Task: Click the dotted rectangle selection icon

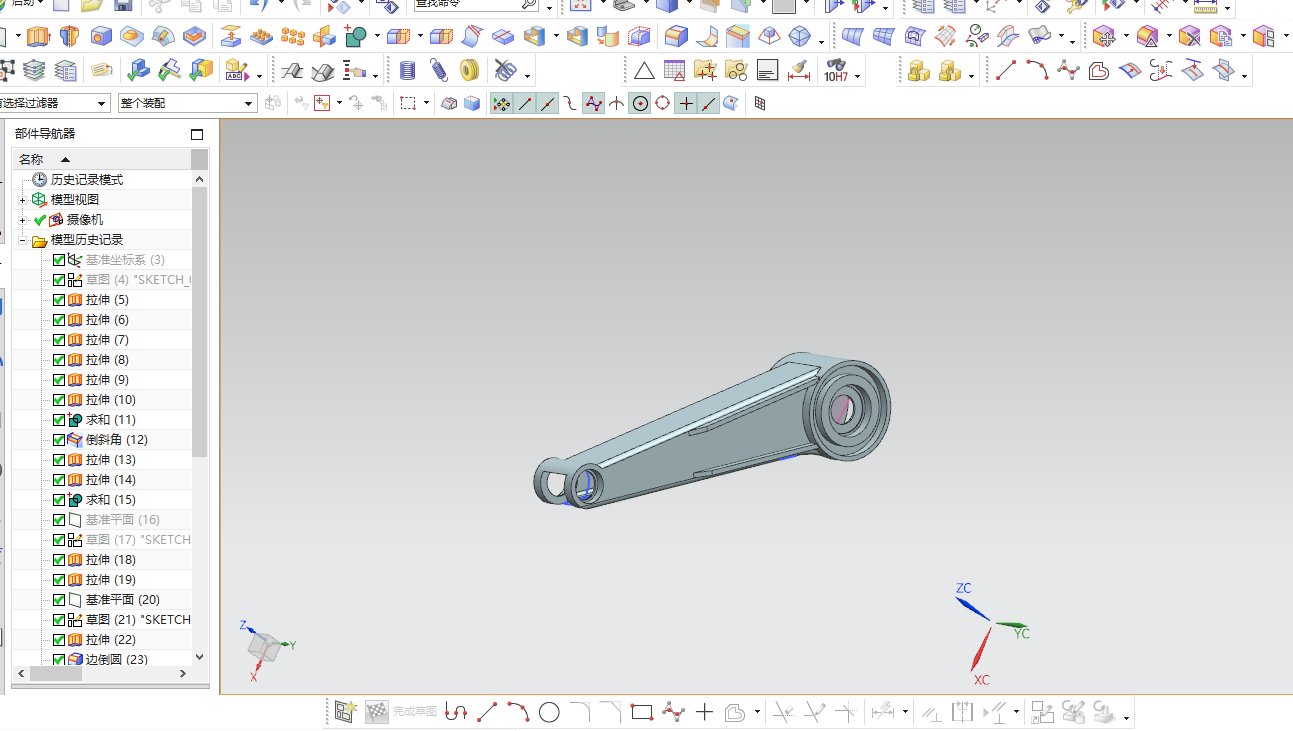Action: tap(408, 103)
